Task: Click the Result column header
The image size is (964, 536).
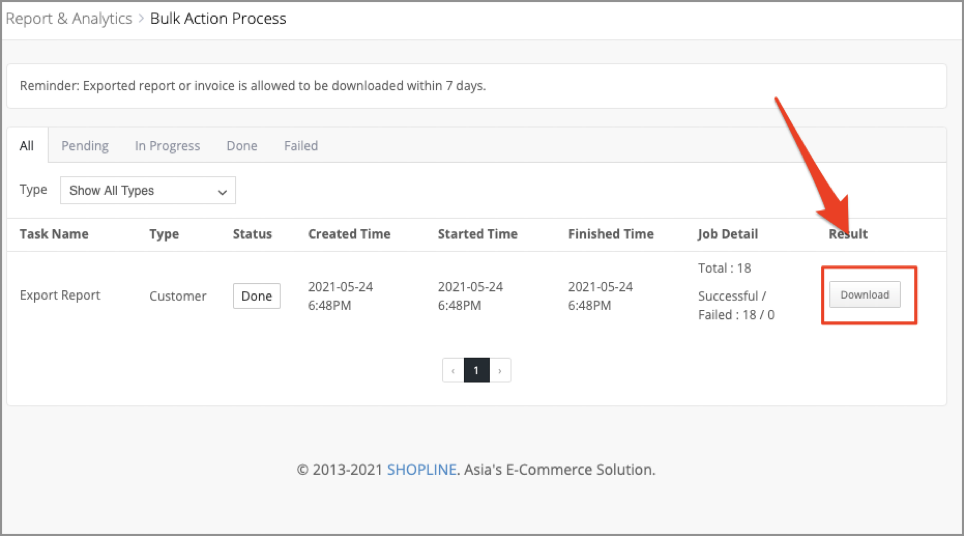Action: [x=847, y=234]
